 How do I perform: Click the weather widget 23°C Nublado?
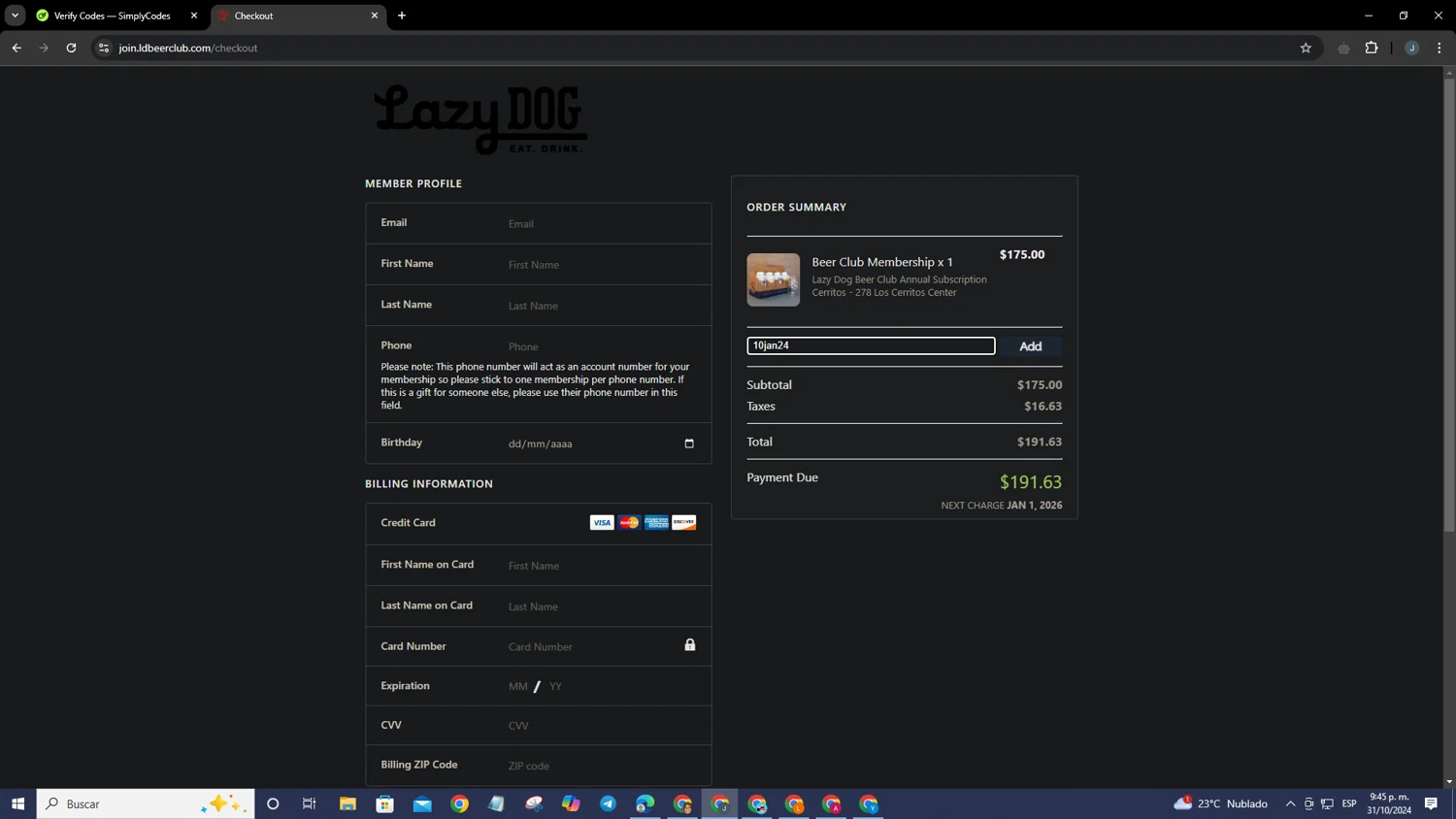pos(1220,803)
